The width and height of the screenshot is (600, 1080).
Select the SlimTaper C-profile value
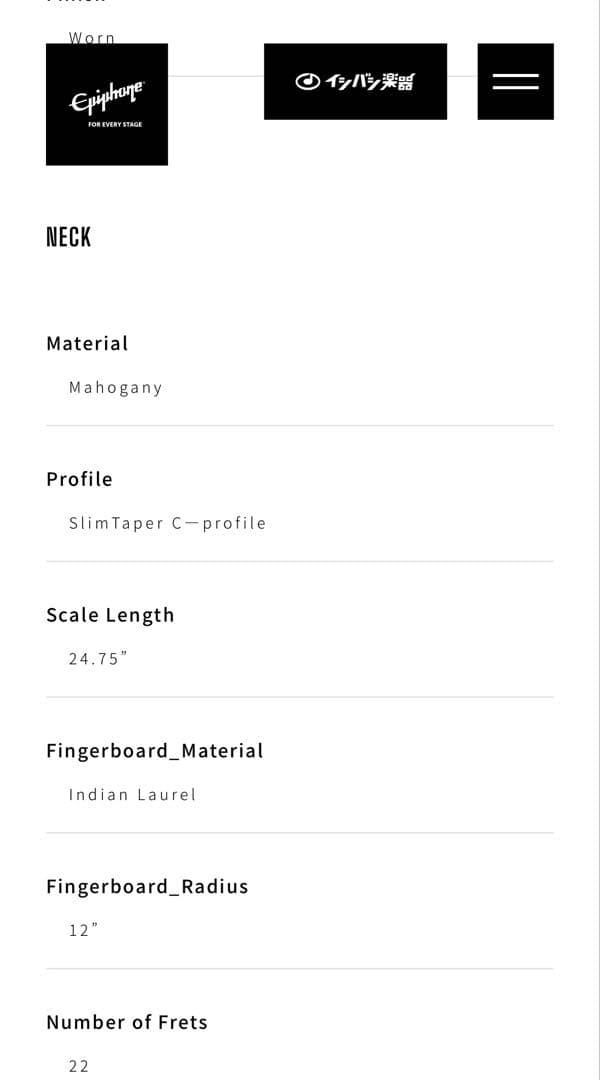(x=167, y=523)
